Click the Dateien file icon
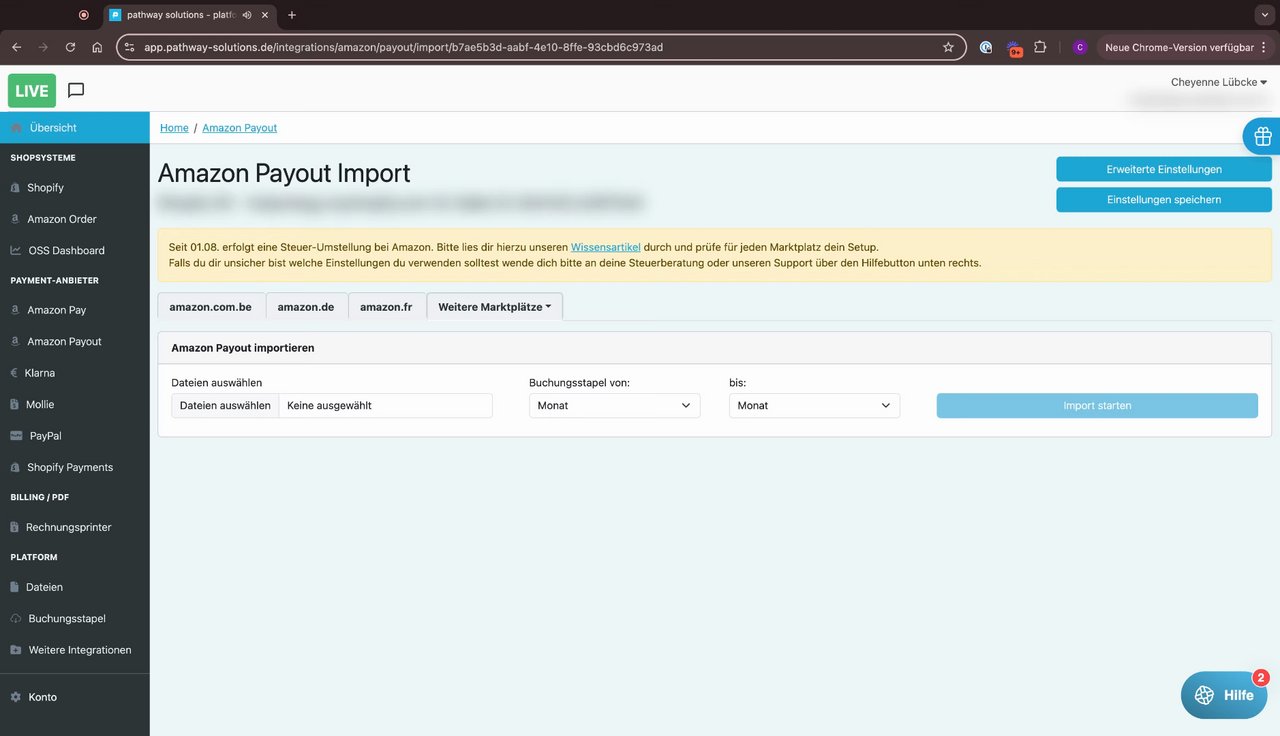 click(x=15, y=587)
